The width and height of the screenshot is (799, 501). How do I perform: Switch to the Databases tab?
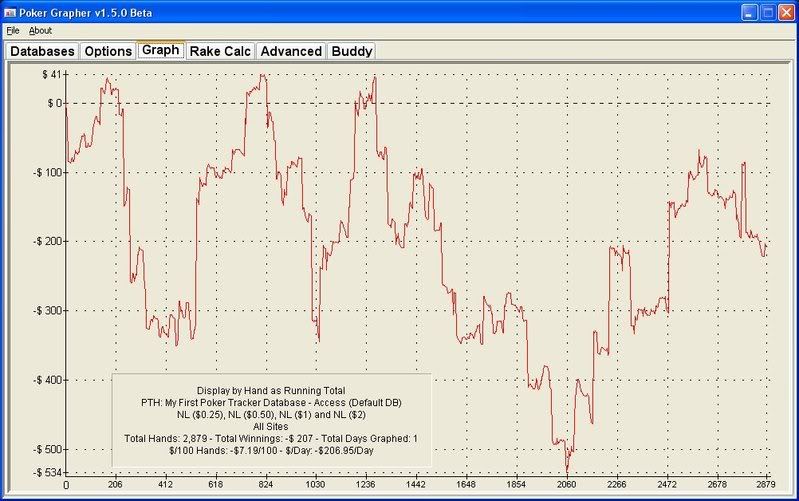pyautogui.click(x=42, y=50)
